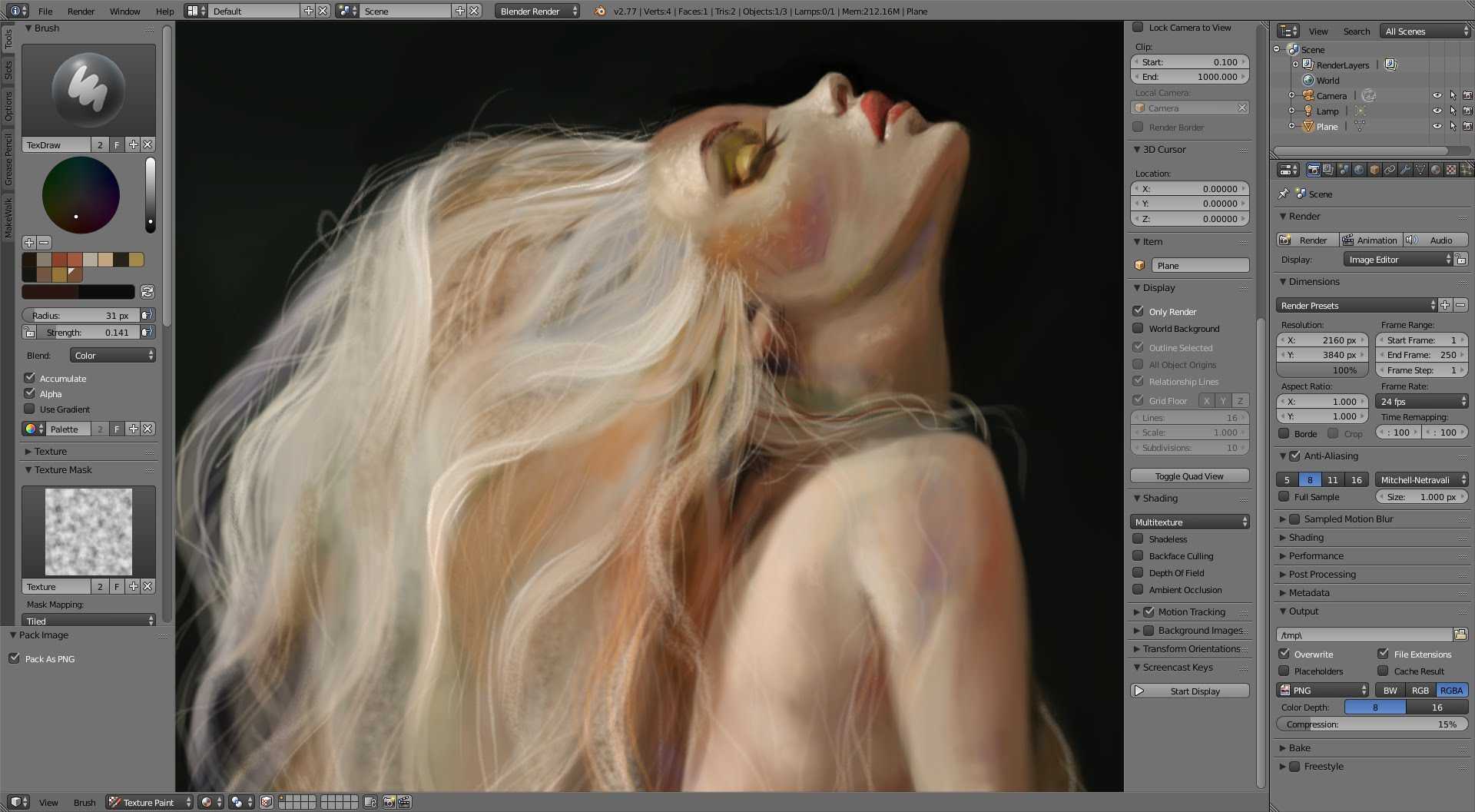Click the Plane mesh data triangle icon

[1359, 126]
